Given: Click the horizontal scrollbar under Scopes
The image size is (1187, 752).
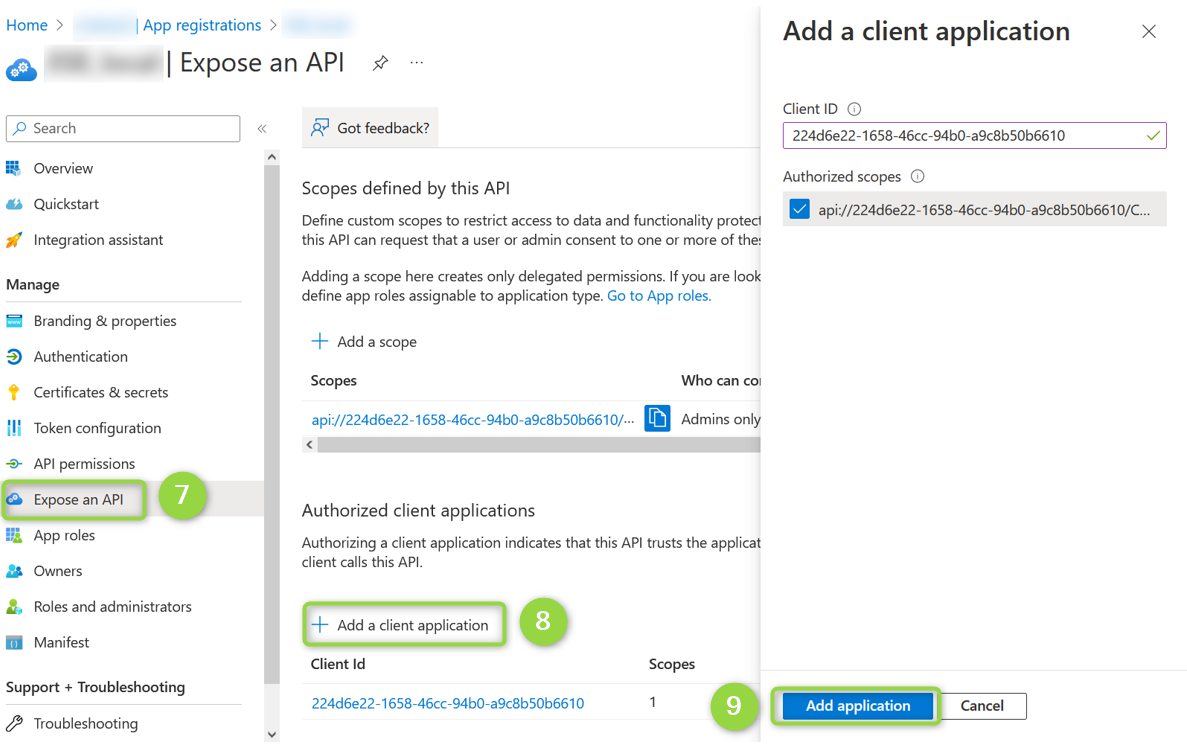Looking at the screenshot, I should pos(538,445).
